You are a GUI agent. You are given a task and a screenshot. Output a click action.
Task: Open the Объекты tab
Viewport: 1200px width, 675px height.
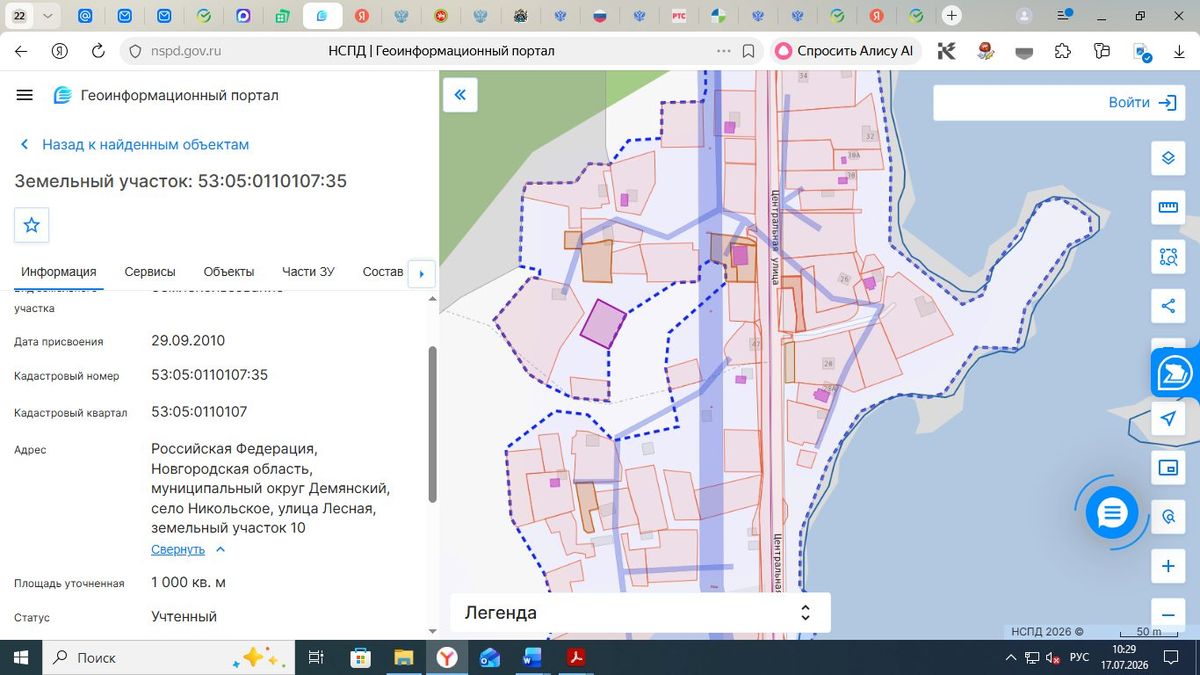(229, 271)
